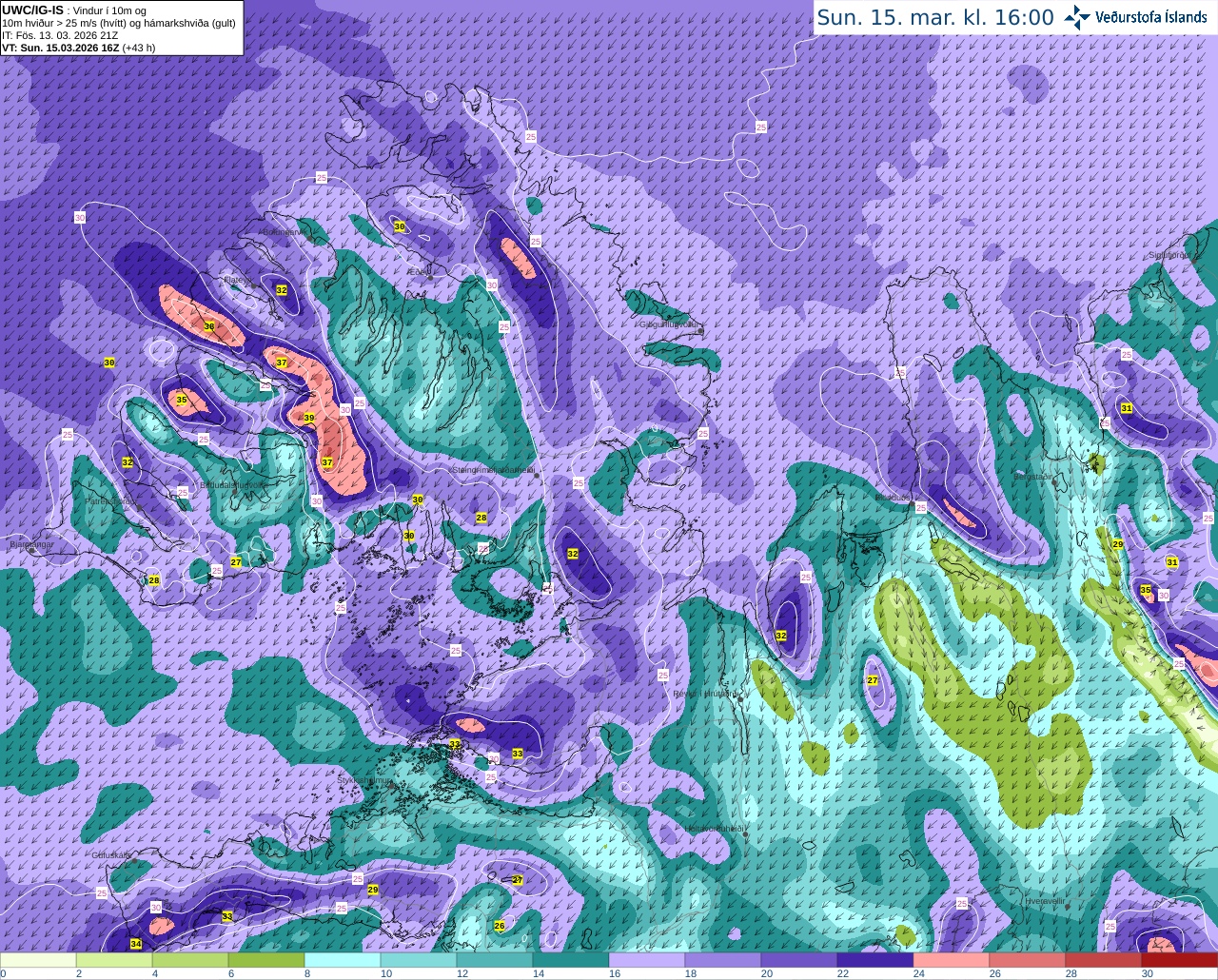1218x980 pixels.
Task: Pick the pale yellow 0–2 legend swatch
Action: point(38,960)
